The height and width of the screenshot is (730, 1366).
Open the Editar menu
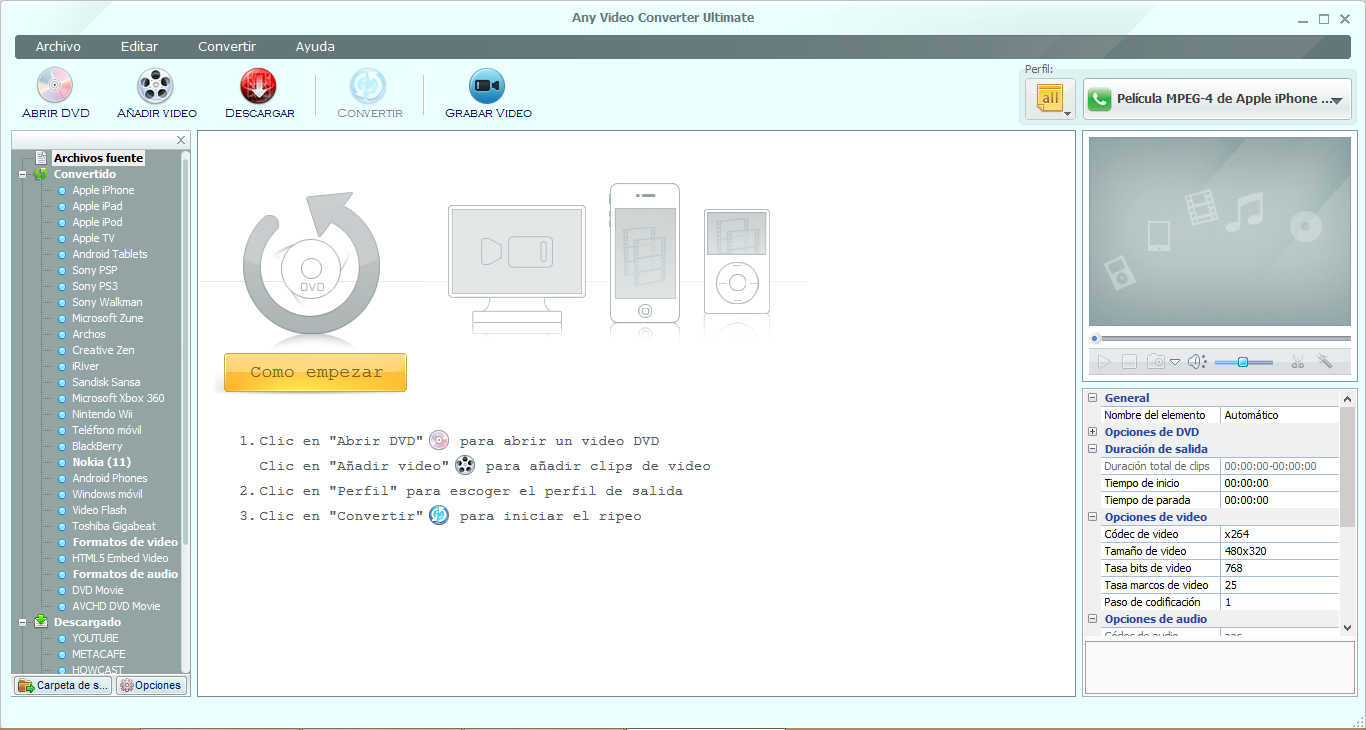click(x=139, y=47)
